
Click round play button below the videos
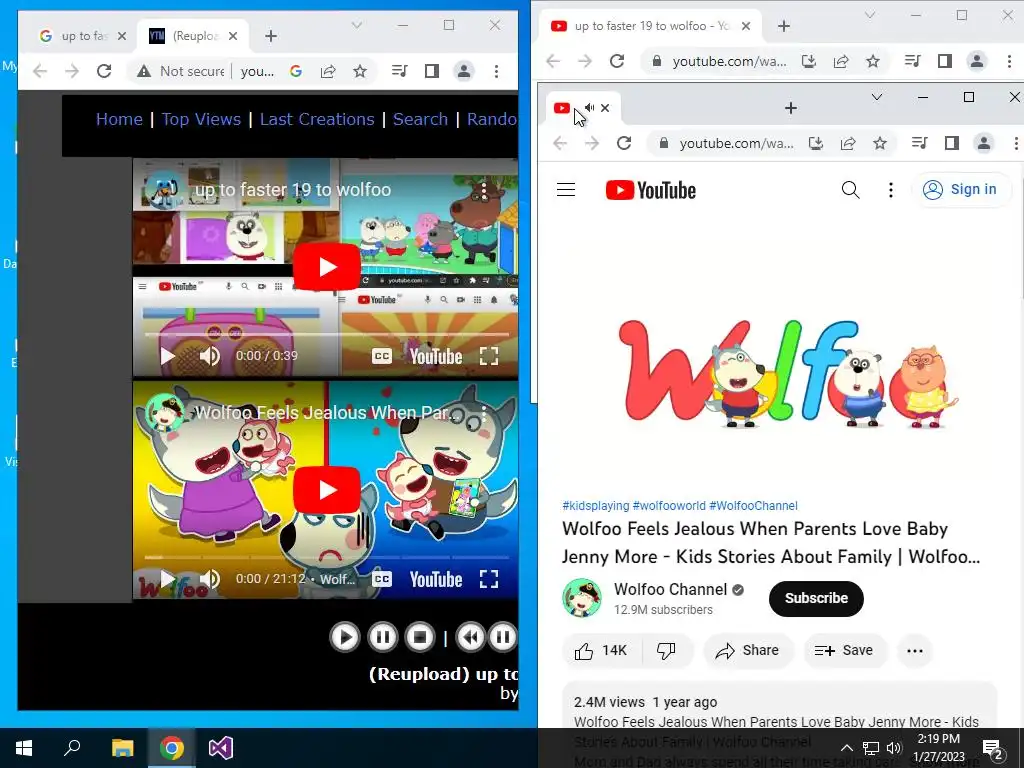pyautogui.click(x=345, y=637)
